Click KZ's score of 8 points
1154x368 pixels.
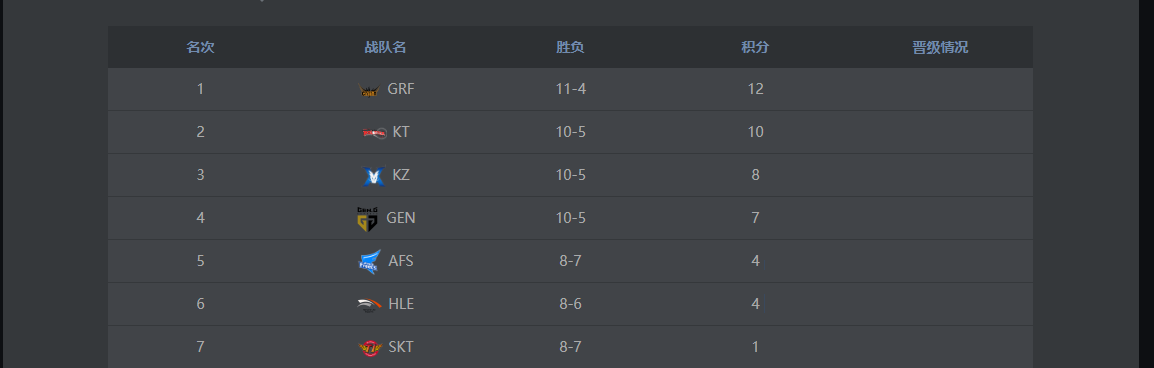[755, 174]
